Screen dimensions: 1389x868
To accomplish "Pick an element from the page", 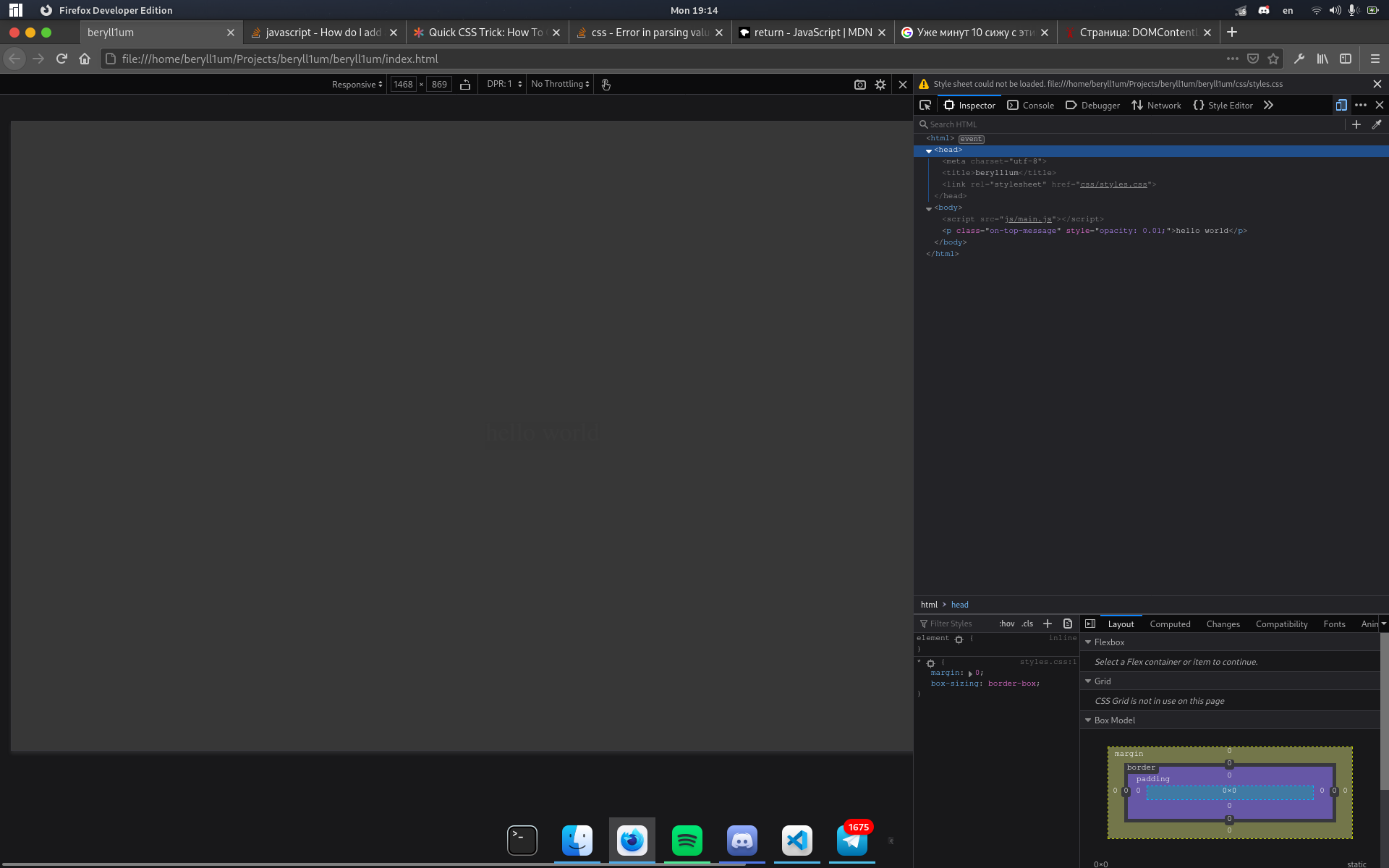I will (925, 106).
